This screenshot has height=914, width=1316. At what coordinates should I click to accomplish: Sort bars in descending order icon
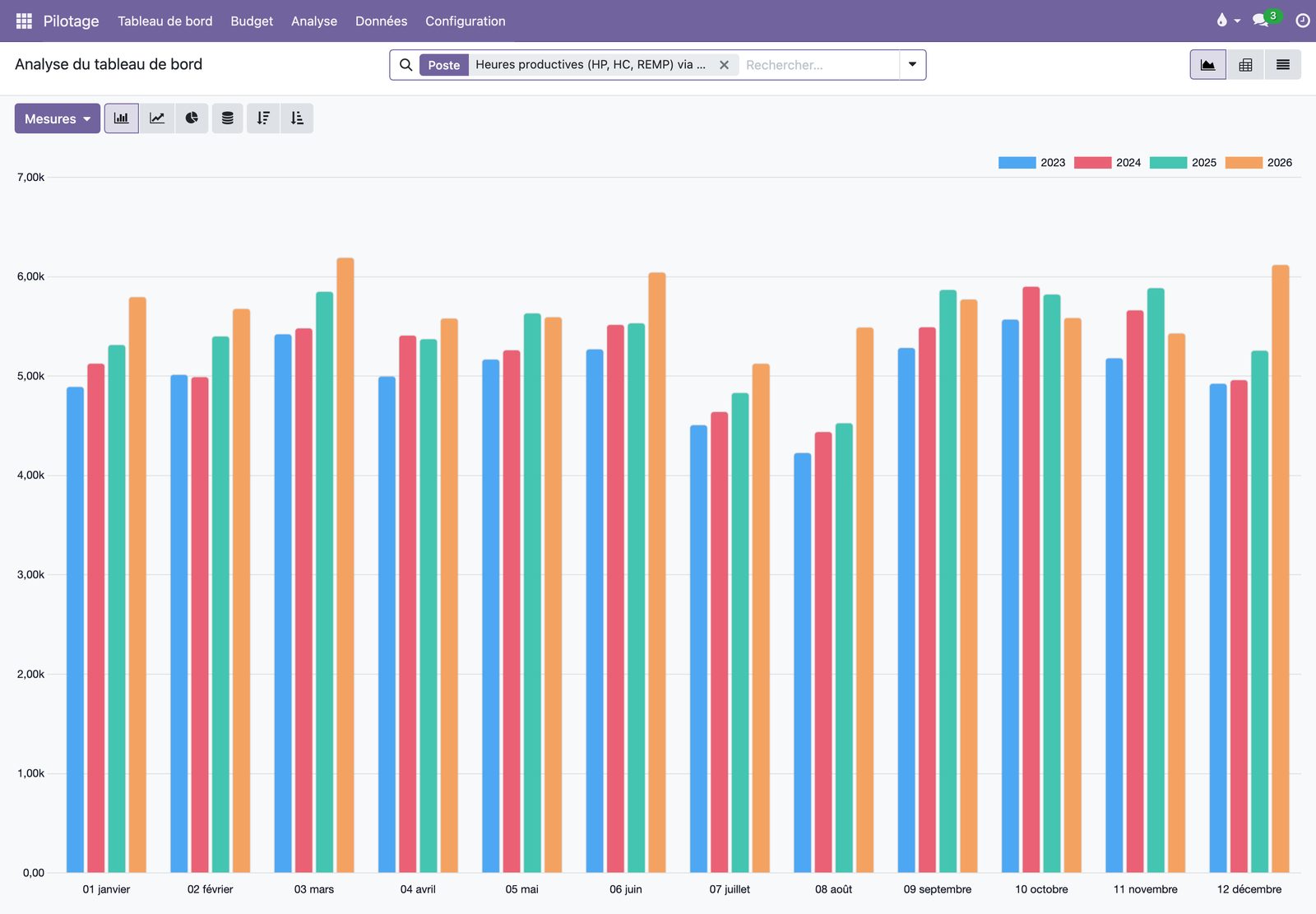click(263, 118)
